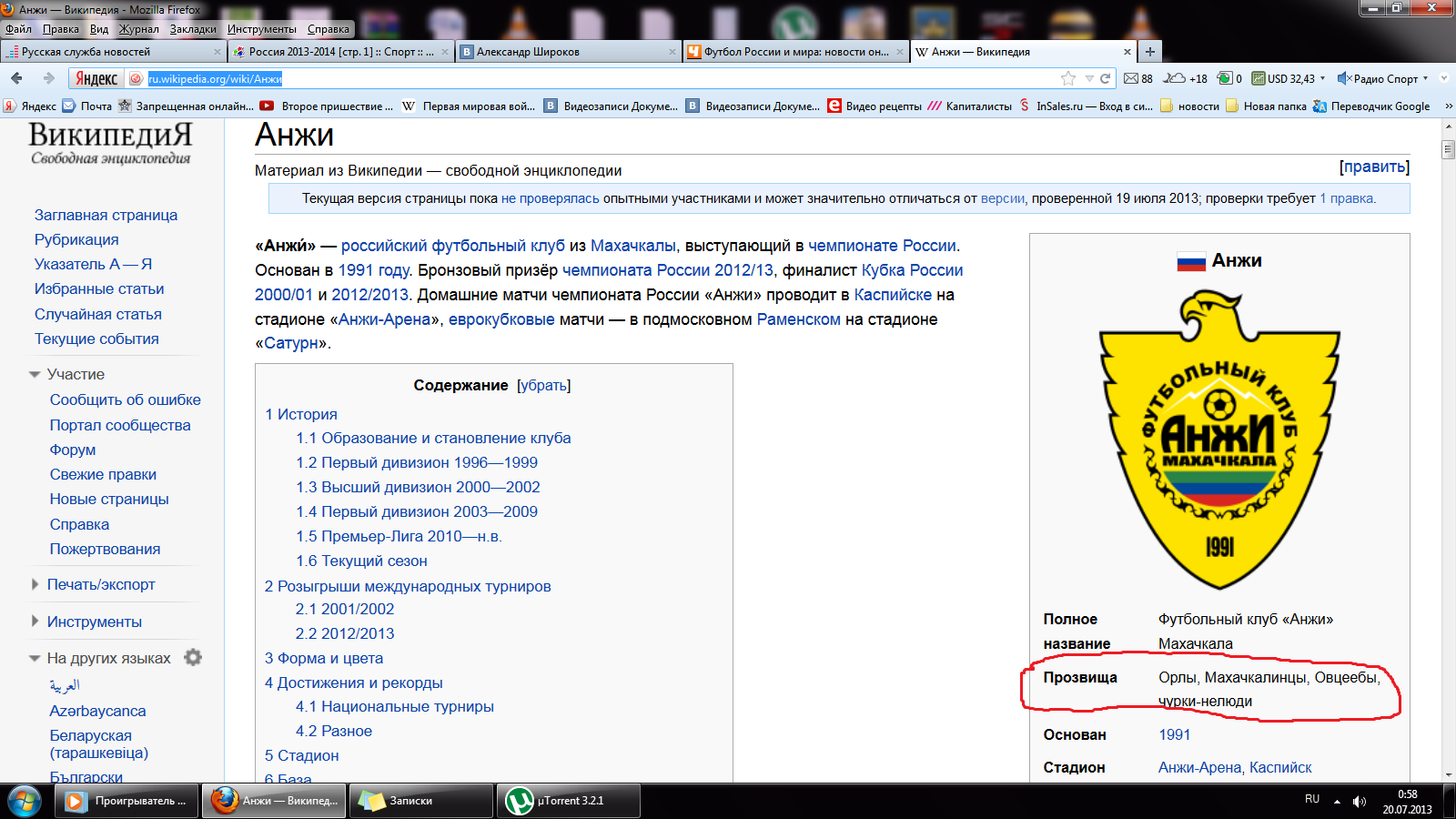
Task: Collapse the Участие sidebar section
Action: (x=35, y=374)
